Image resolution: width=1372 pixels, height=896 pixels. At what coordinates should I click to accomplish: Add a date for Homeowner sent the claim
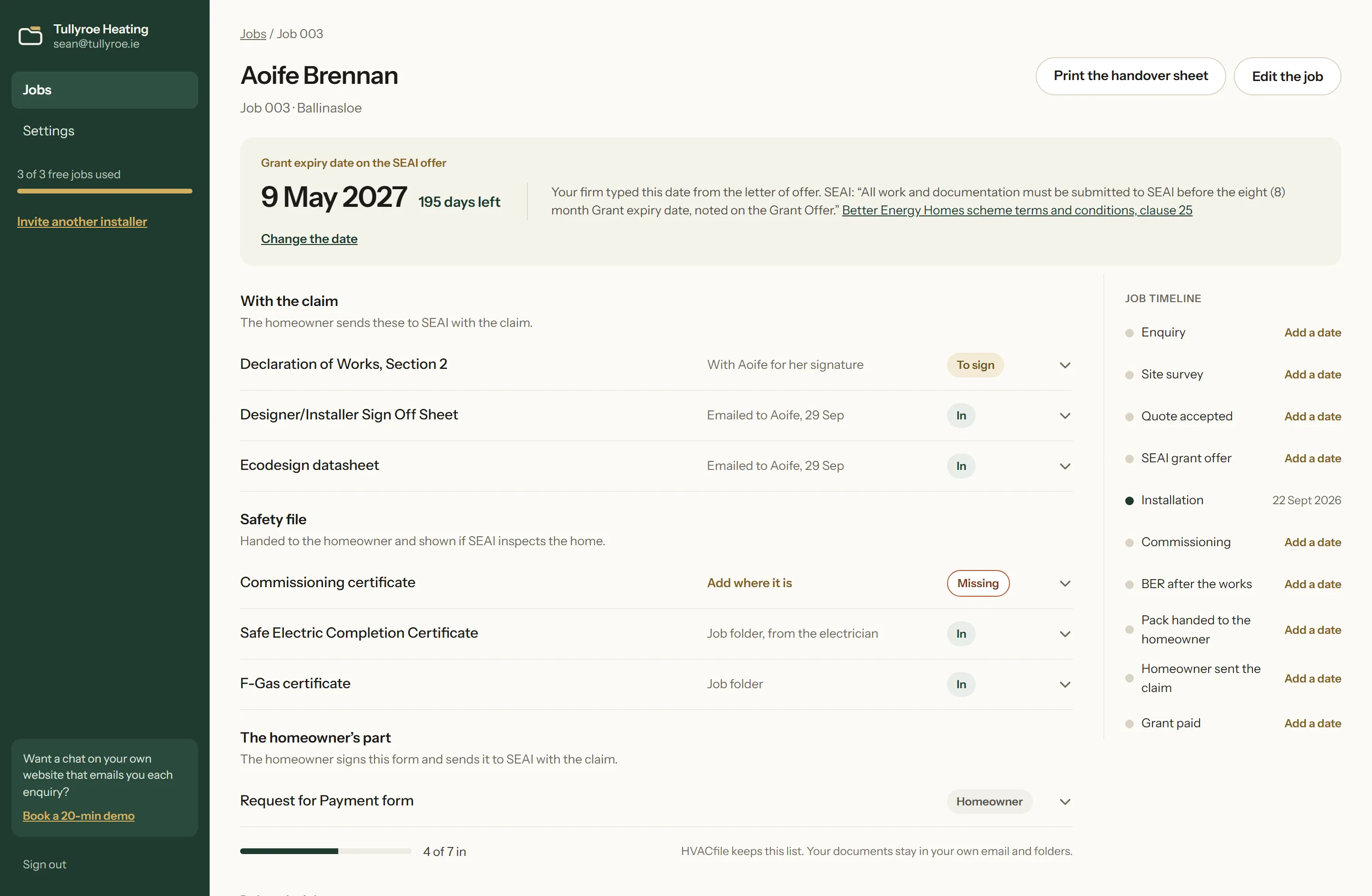[1312, 679]
